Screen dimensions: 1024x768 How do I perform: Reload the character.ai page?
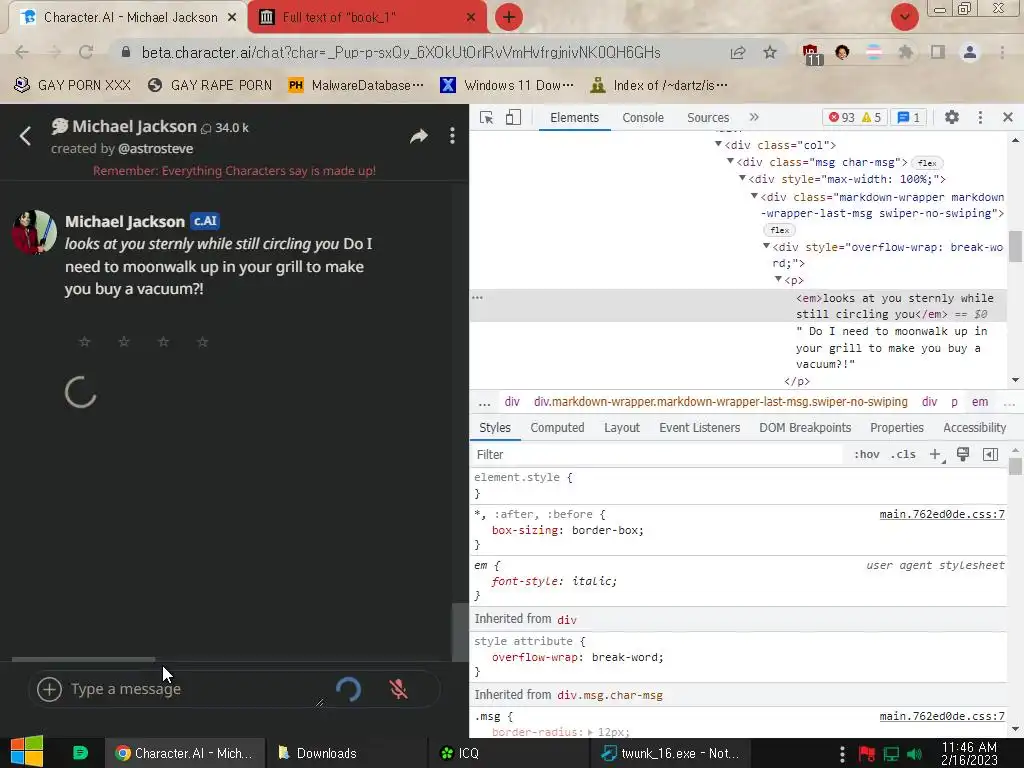86,52
